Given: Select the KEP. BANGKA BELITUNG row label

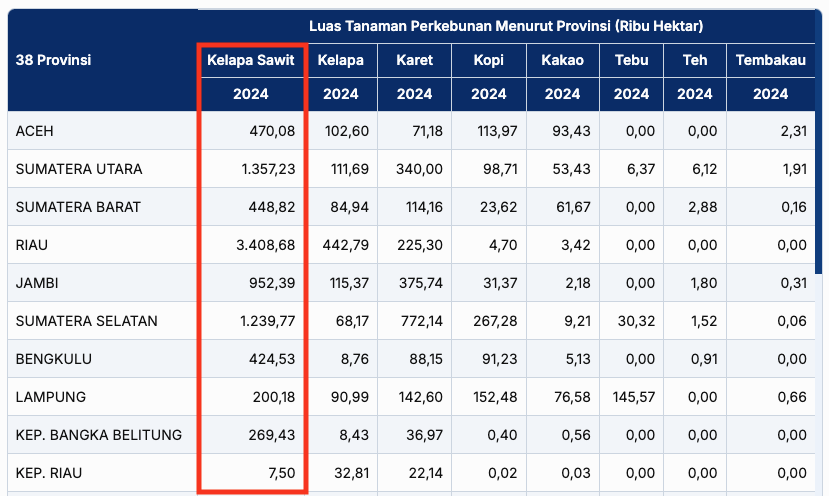Looking at the screenshot, I should click(x=99, y=435).
